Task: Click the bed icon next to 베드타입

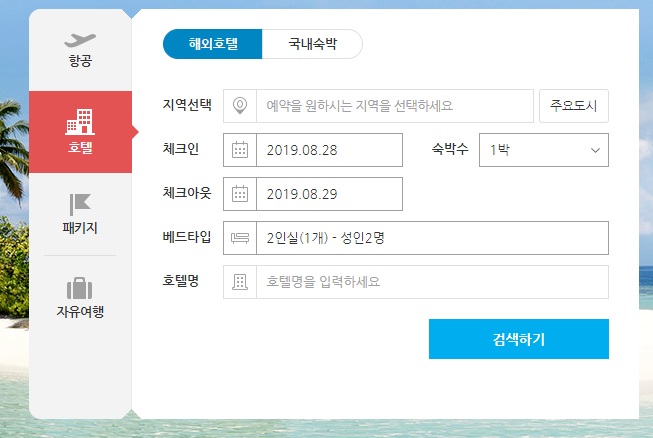Action: [240, 238]
